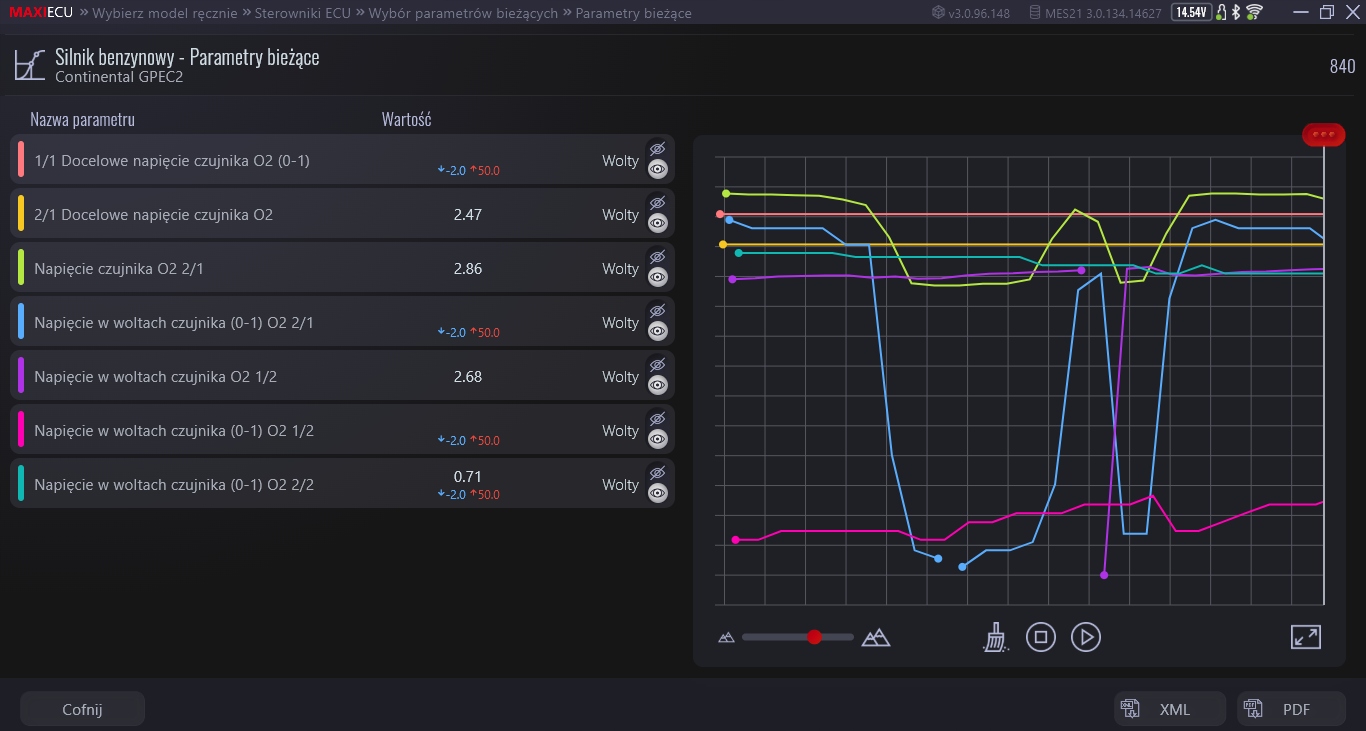Click the broom clear-graph icon
This screenshot has width=1366, height=731.
[995, 637]
